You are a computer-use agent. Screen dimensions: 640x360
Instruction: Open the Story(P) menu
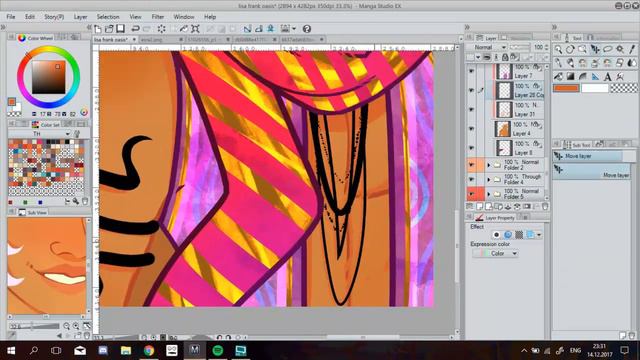tap(54, 17)
